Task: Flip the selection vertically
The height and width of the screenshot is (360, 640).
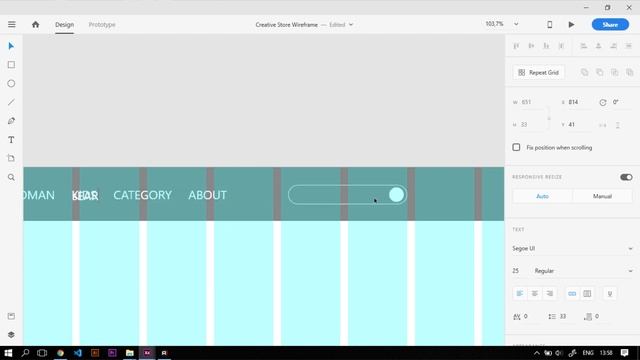Action: [x=618, y=125]
